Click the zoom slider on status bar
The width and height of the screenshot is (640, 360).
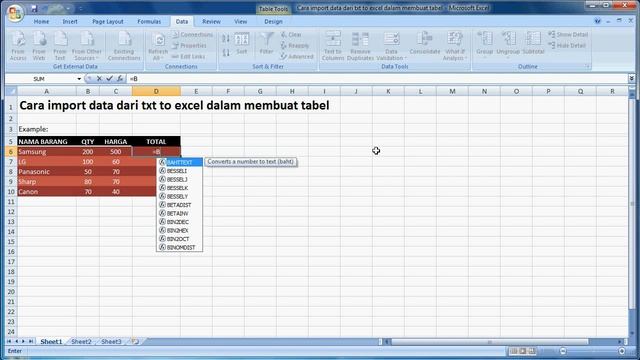pos(592,351)
